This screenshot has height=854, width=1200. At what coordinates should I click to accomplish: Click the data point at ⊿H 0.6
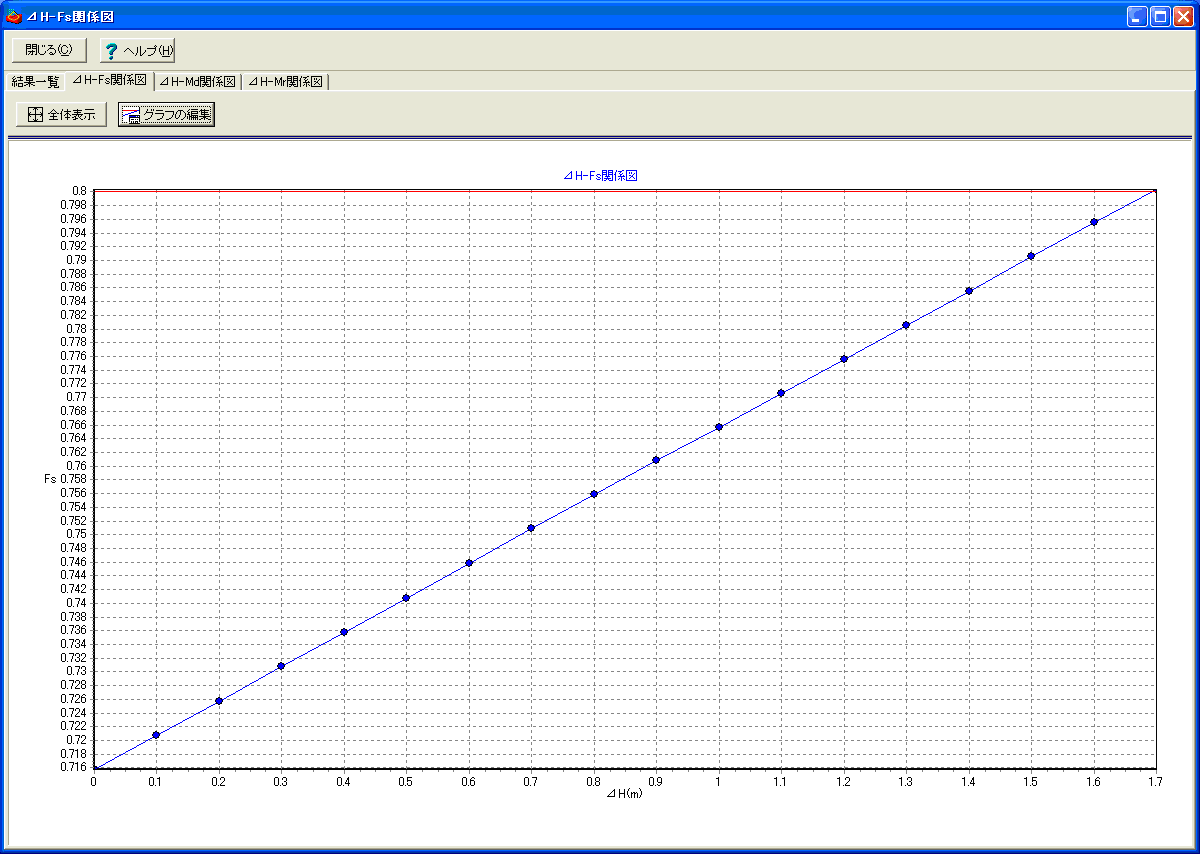pos(469,563)
